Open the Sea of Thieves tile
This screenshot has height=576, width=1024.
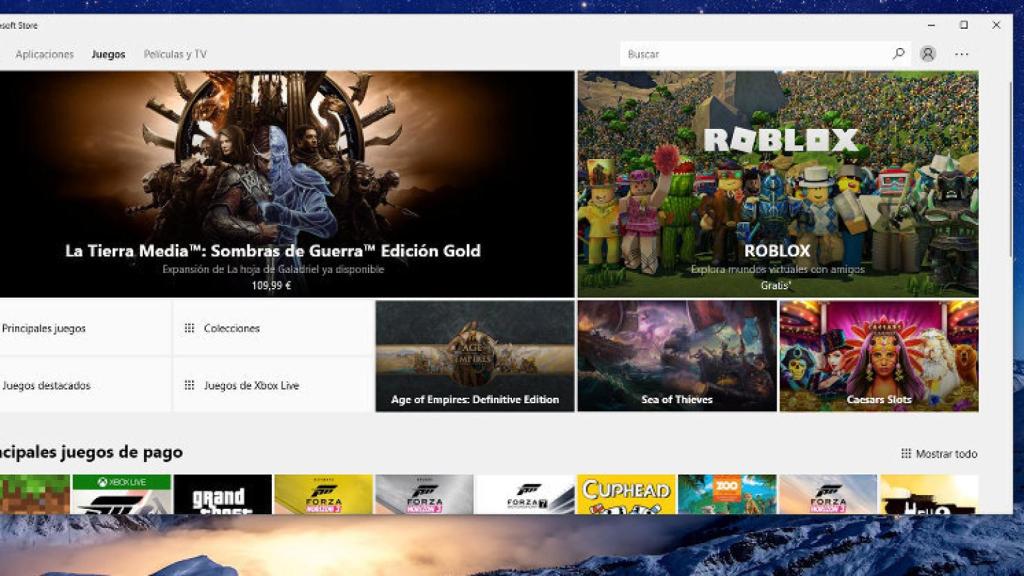pyautogui.click(x=674, y=355)
